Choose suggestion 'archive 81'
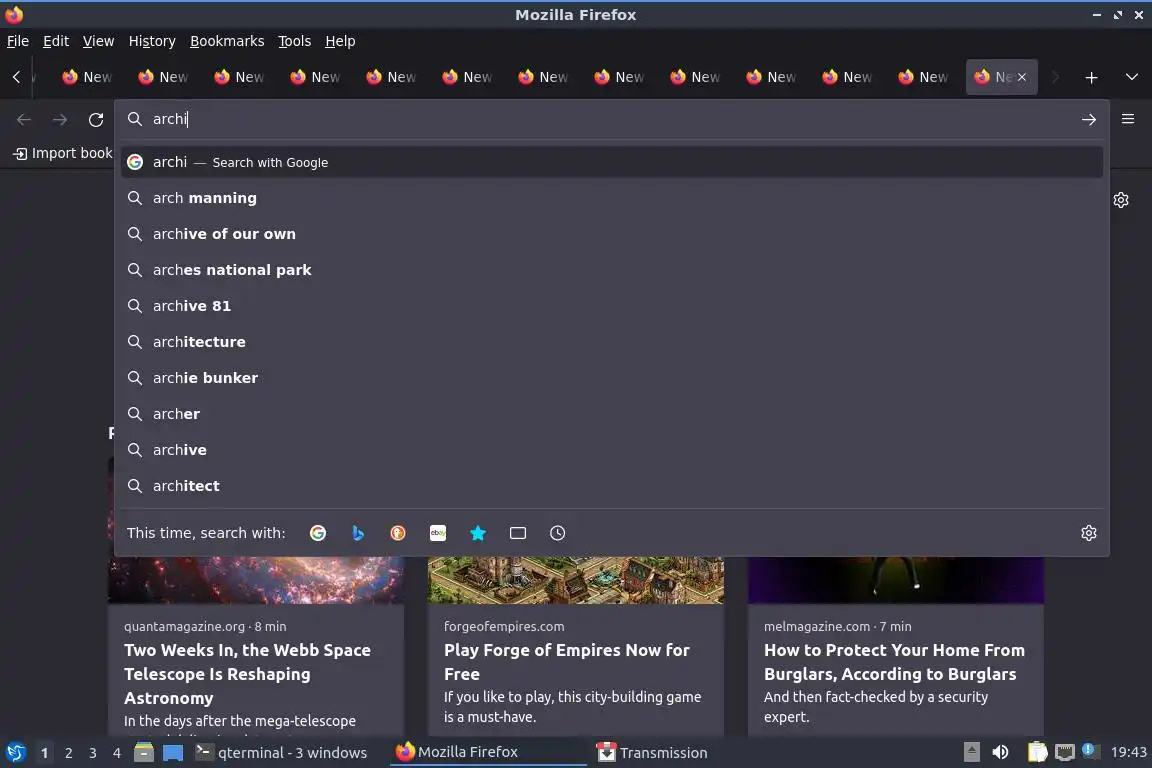Image resolution: width=1152 pixels, height=768 pixels. tap(611, 306)
